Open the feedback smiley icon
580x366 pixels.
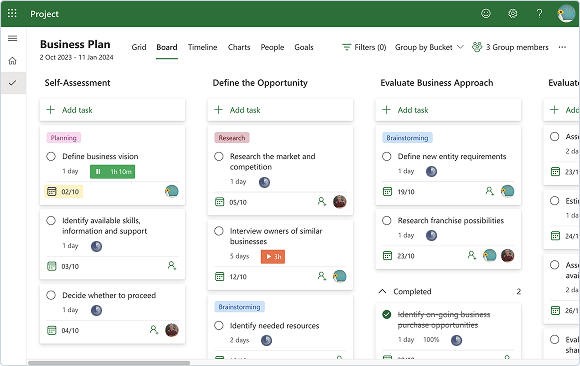tap(486, 14)
